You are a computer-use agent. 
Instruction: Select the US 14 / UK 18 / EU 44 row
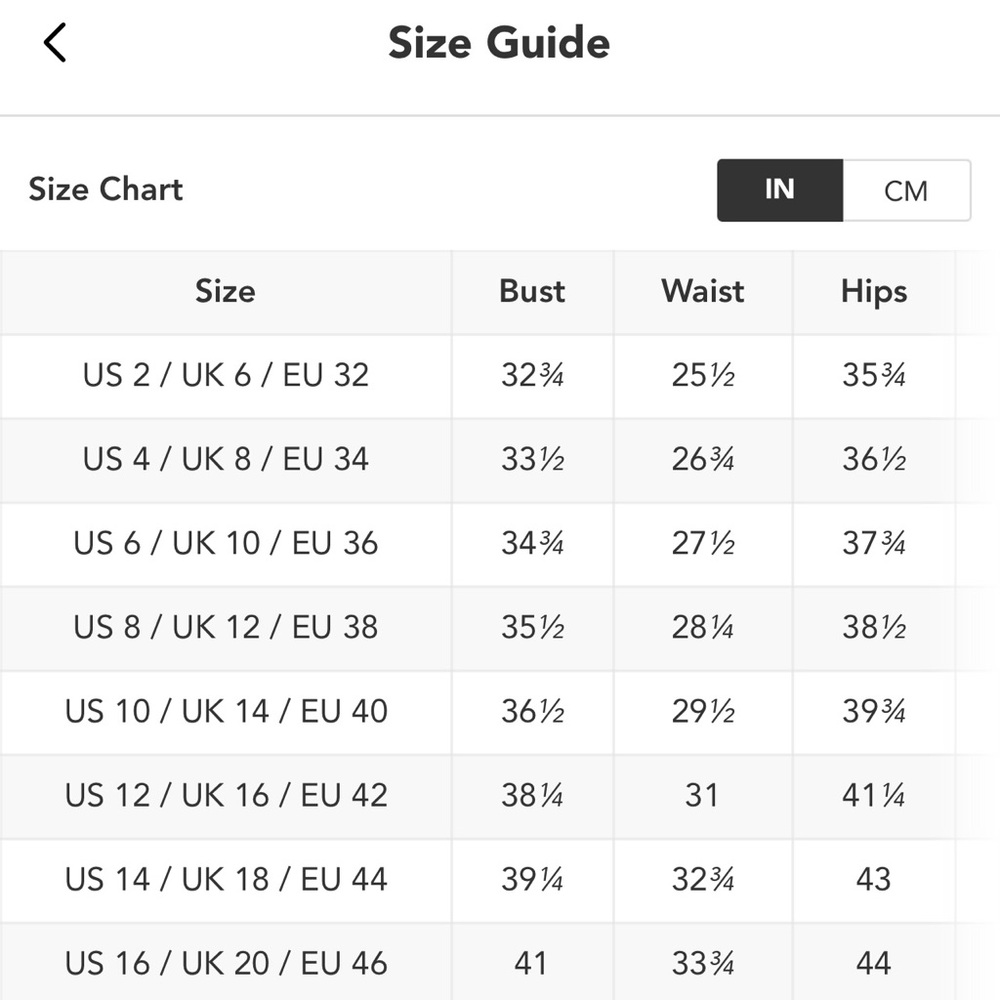coord(500,880)
